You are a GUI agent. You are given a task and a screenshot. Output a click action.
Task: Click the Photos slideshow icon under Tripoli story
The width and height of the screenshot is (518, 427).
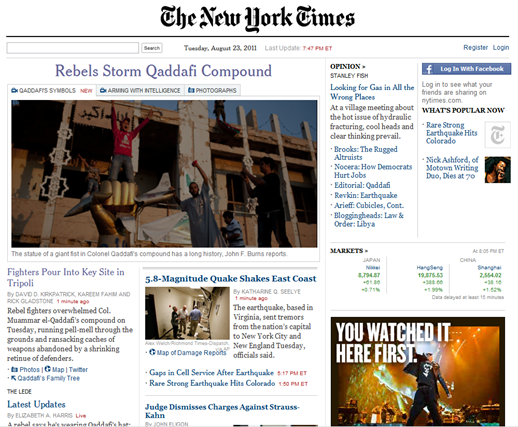14,369
